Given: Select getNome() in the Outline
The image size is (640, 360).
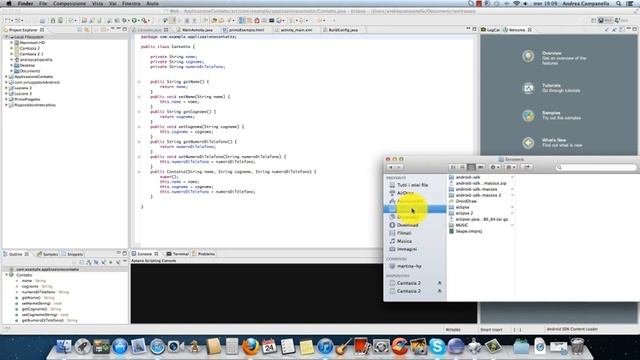Looking at the screenshot, I should [x=31, y=298].
